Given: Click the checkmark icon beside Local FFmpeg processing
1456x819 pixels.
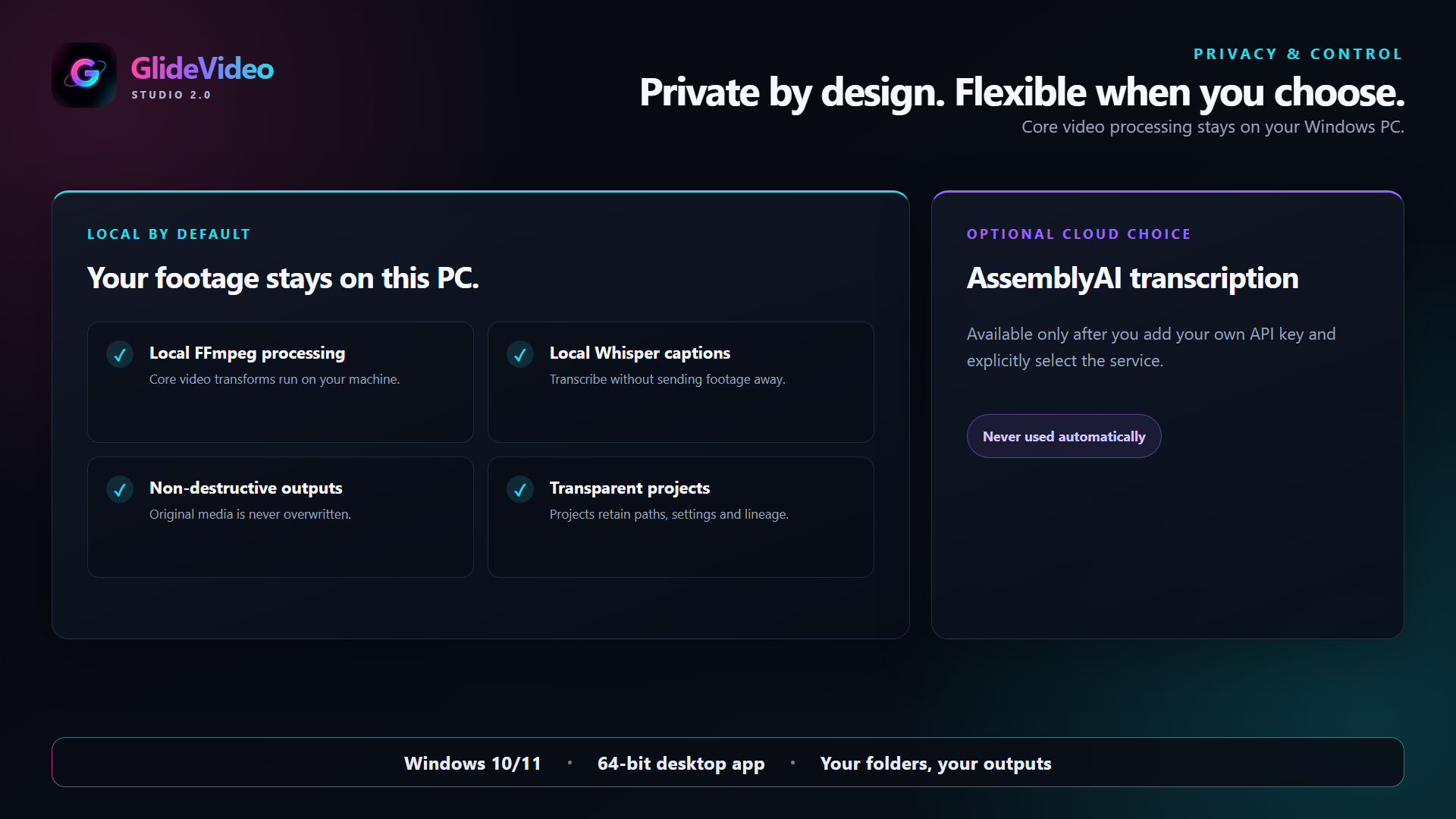Looking at the screenshot, I should click(120, 354).
